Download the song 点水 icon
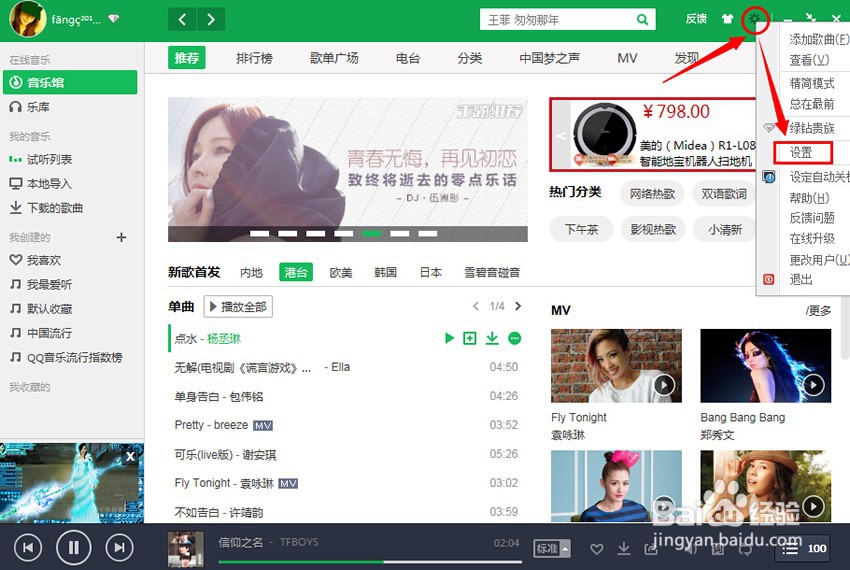The height and width of the screenshot is (570, 850). 492,338
